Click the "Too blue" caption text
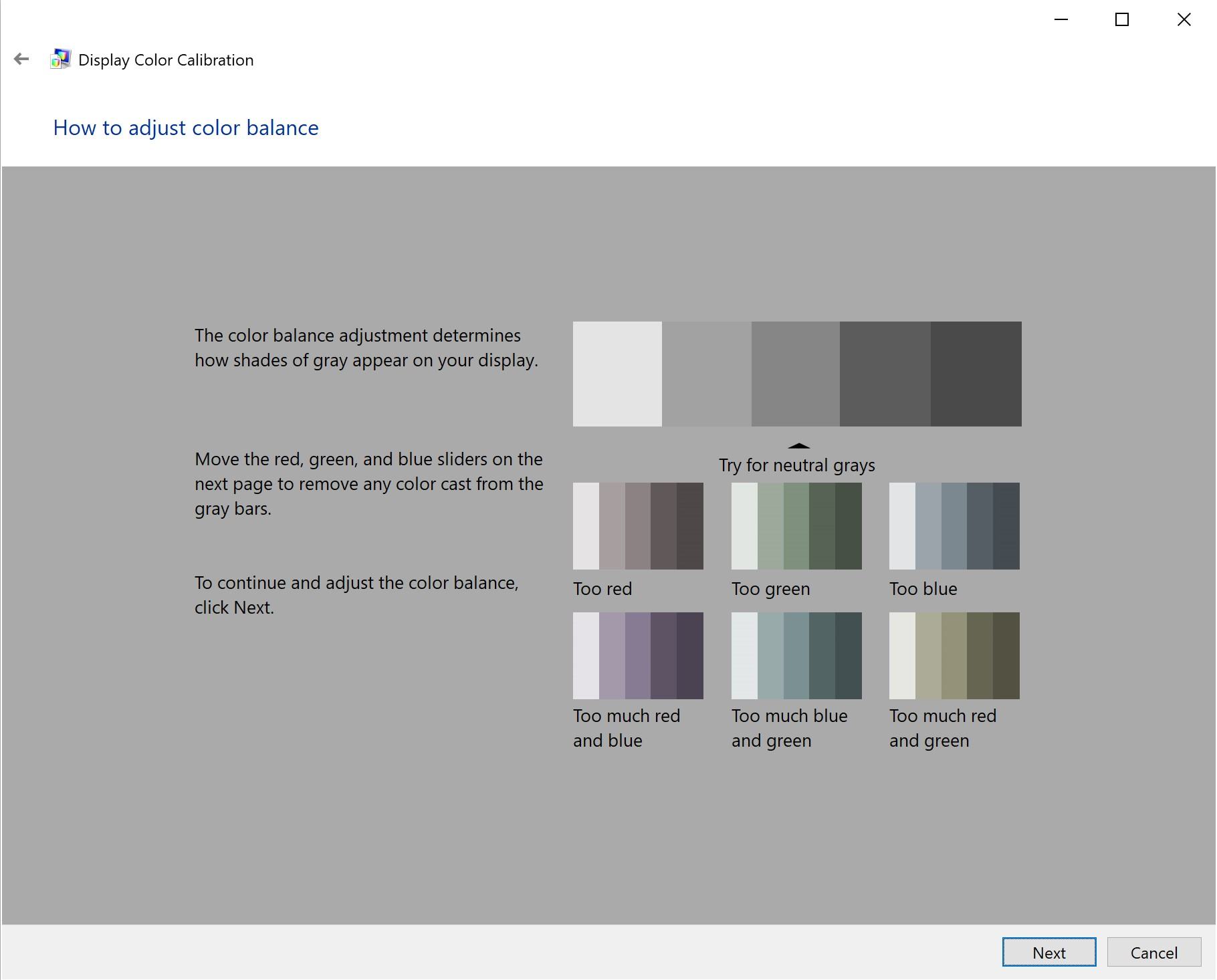The width and height of the screenshot is (1217, 980). pos(923,589)
